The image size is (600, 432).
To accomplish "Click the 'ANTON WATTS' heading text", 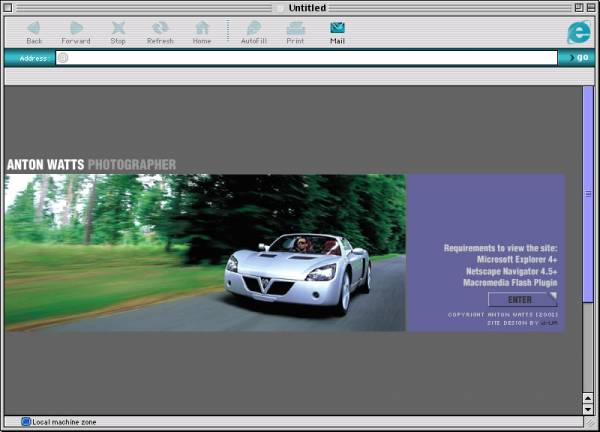I will [x=46, y=165].
